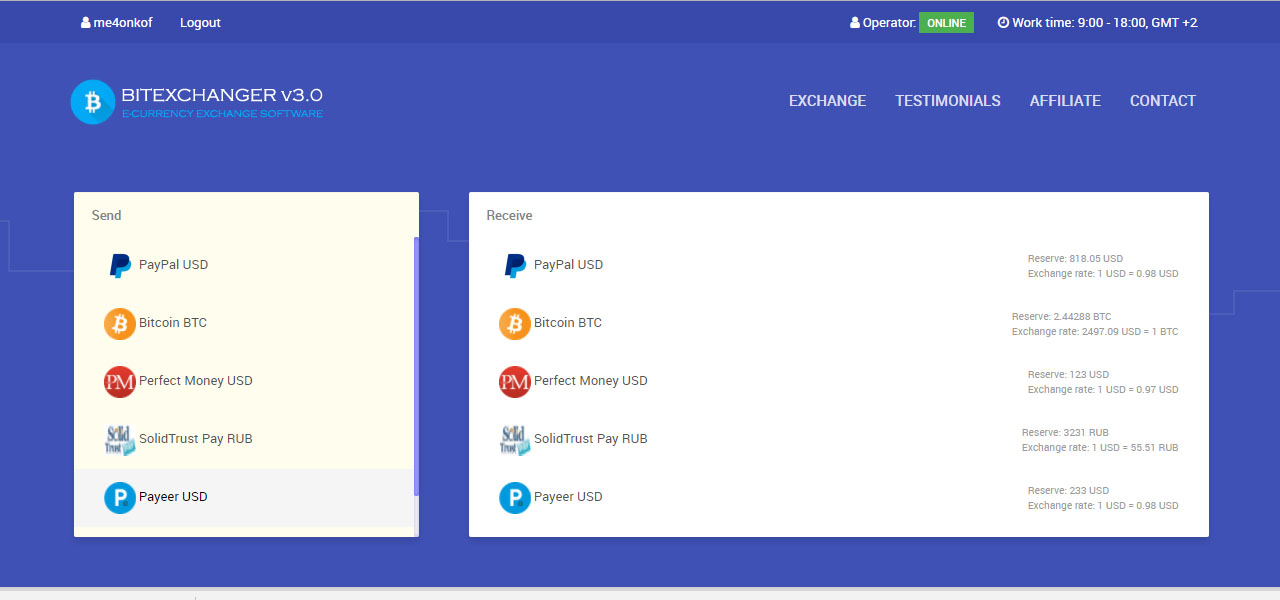Screen dimensions: 1280x600
Task: Pick SolidTrust Pay RUB label in Receive panel
Action: pyautogui.click(x=591, y=439)
